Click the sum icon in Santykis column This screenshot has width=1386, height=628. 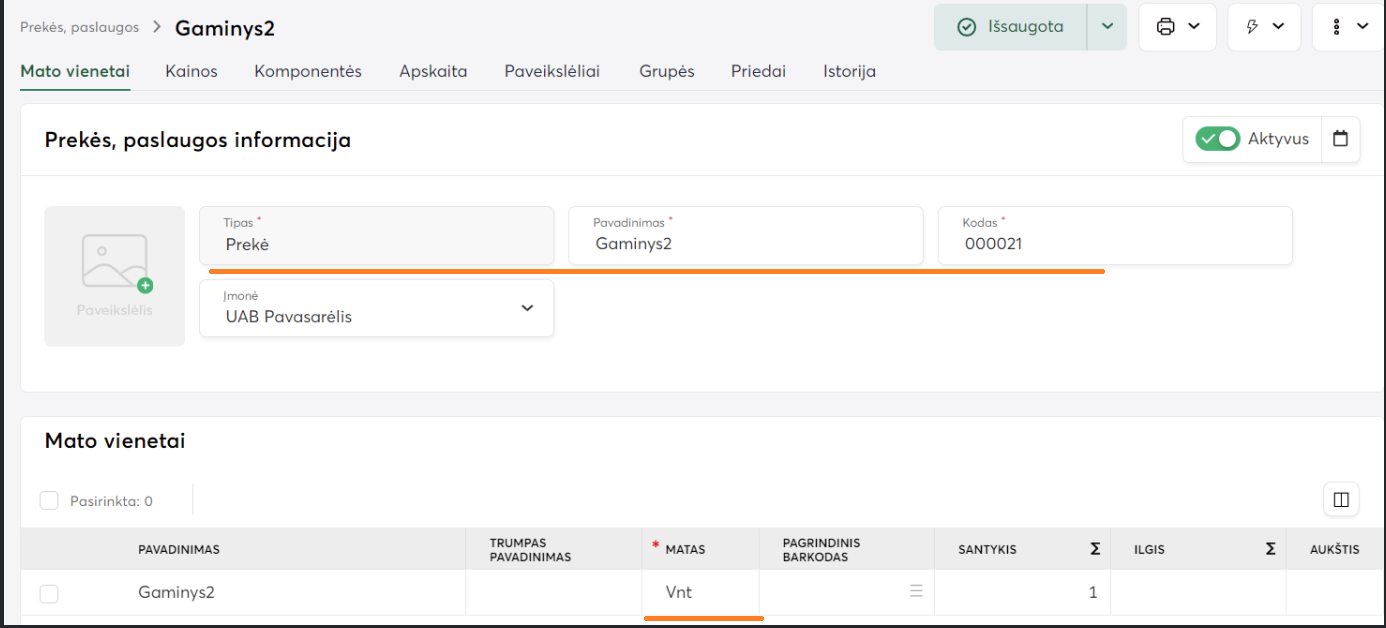tap(1095, 549)
